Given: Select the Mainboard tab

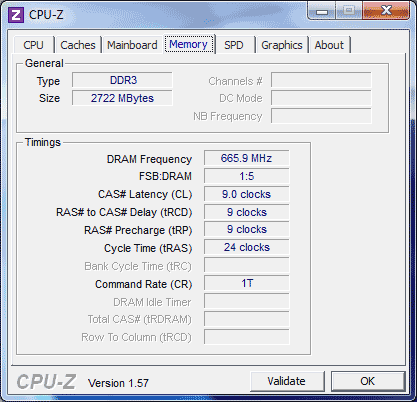Looking at the screenshot, I should click(132, 45).
